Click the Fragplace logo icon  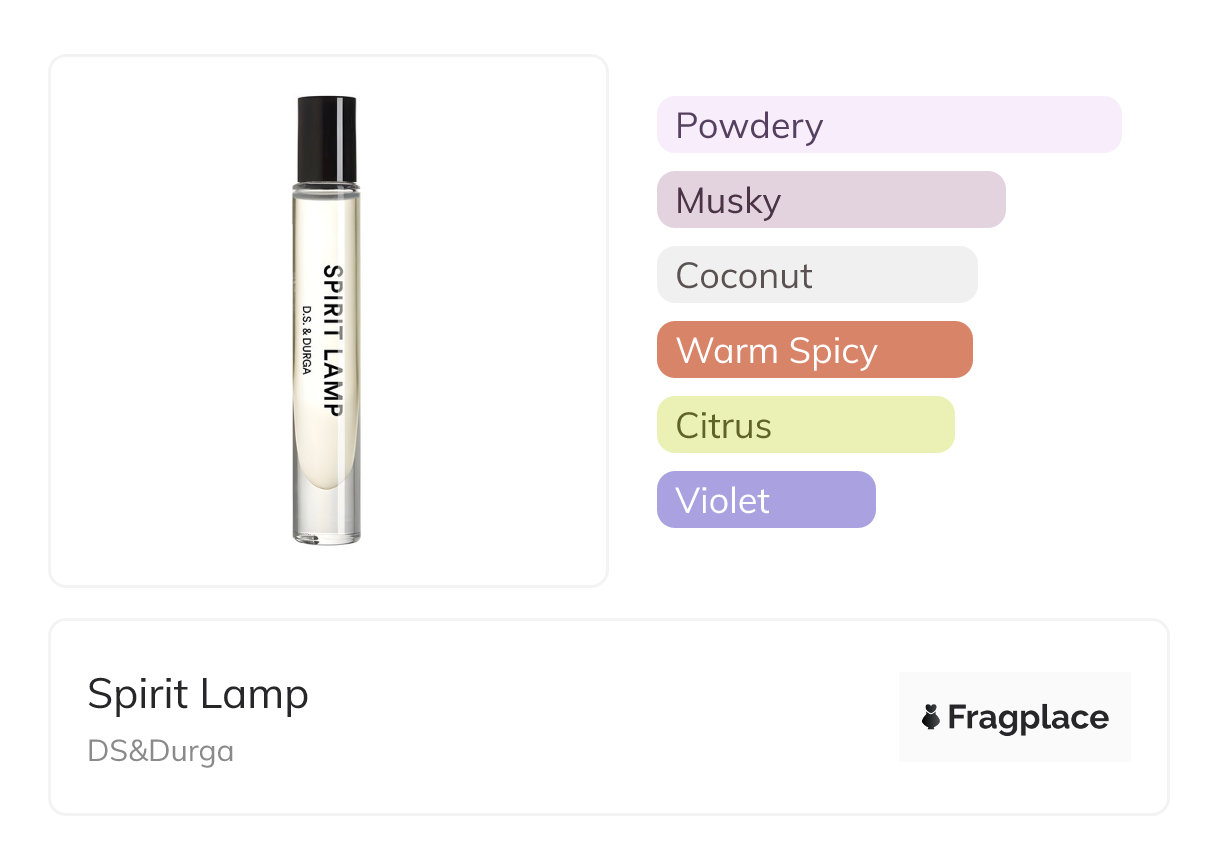(x=931, y=717)
